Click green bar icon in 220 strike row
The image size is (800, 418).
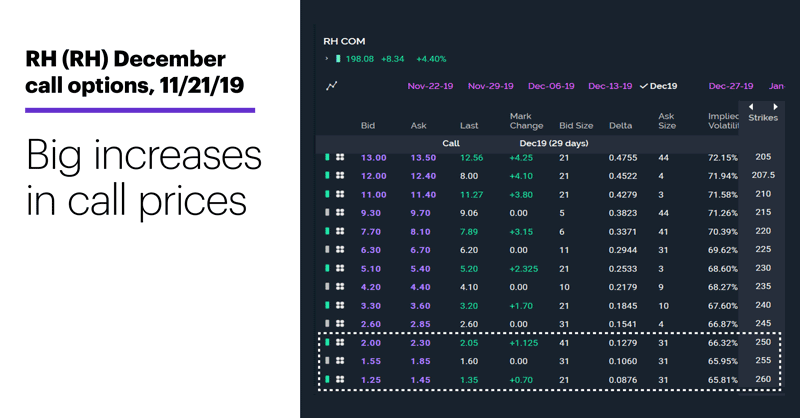tap(327, 231)
